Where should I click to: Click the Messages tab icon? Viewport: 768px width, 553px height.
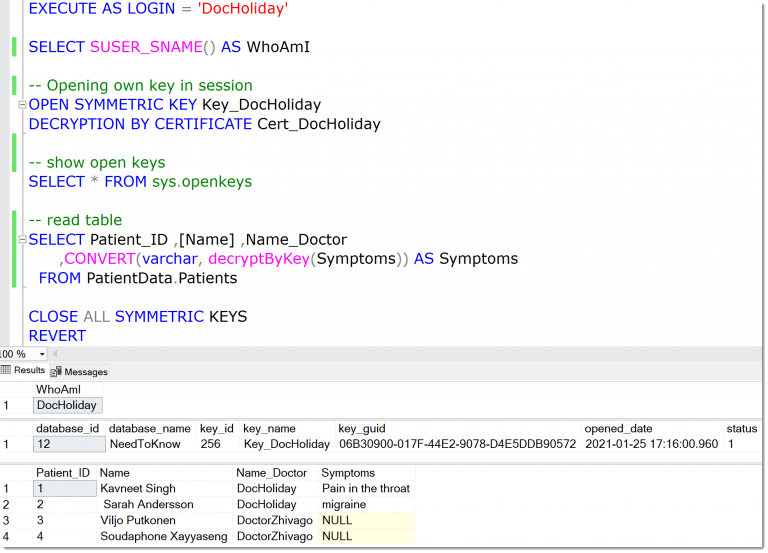pos(57,371)
